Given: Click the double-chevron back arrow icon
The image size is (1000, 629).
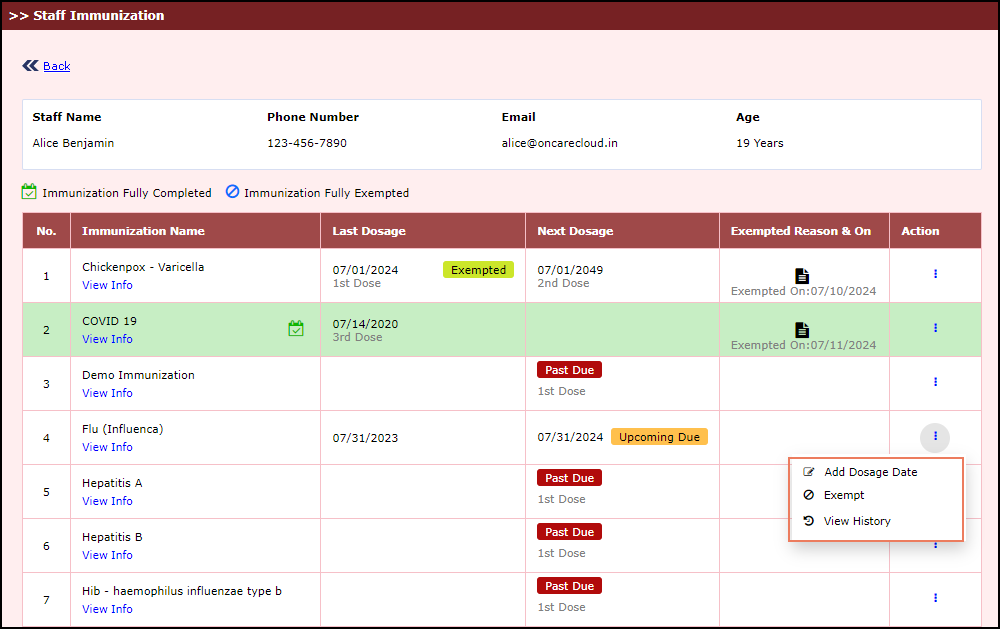Looking at the screenshot, I should pyautogui.click(x=30, y=66).
